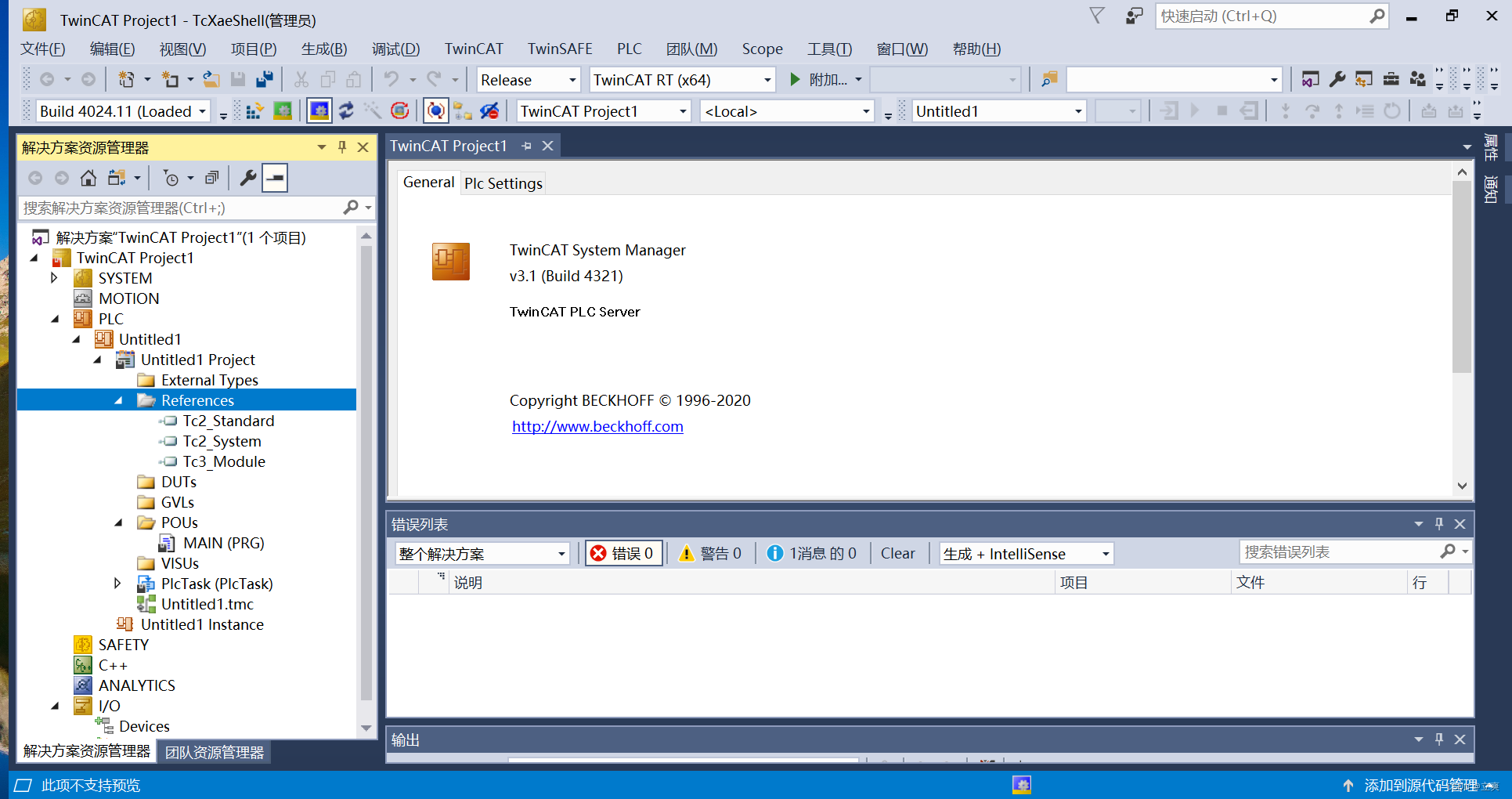Click the notifications filter funnel icon
This screenshot has width=1512, height=799.
[1097, 16]
